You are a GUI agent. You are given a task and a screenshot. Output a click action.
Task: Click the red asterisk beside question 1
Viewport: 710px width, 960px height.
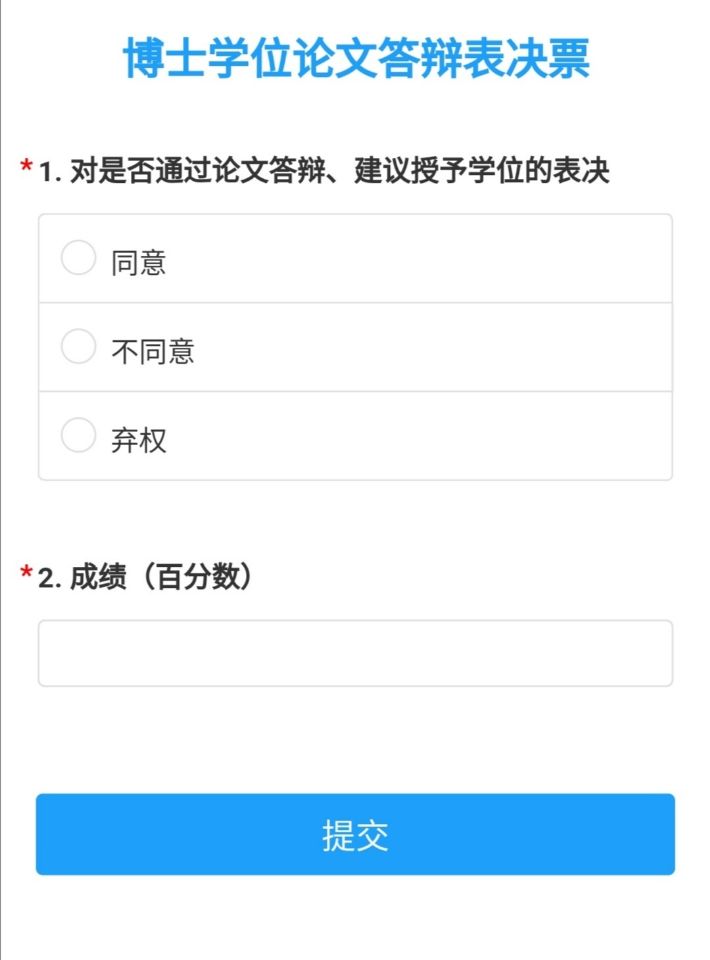(x=26, y=168)
